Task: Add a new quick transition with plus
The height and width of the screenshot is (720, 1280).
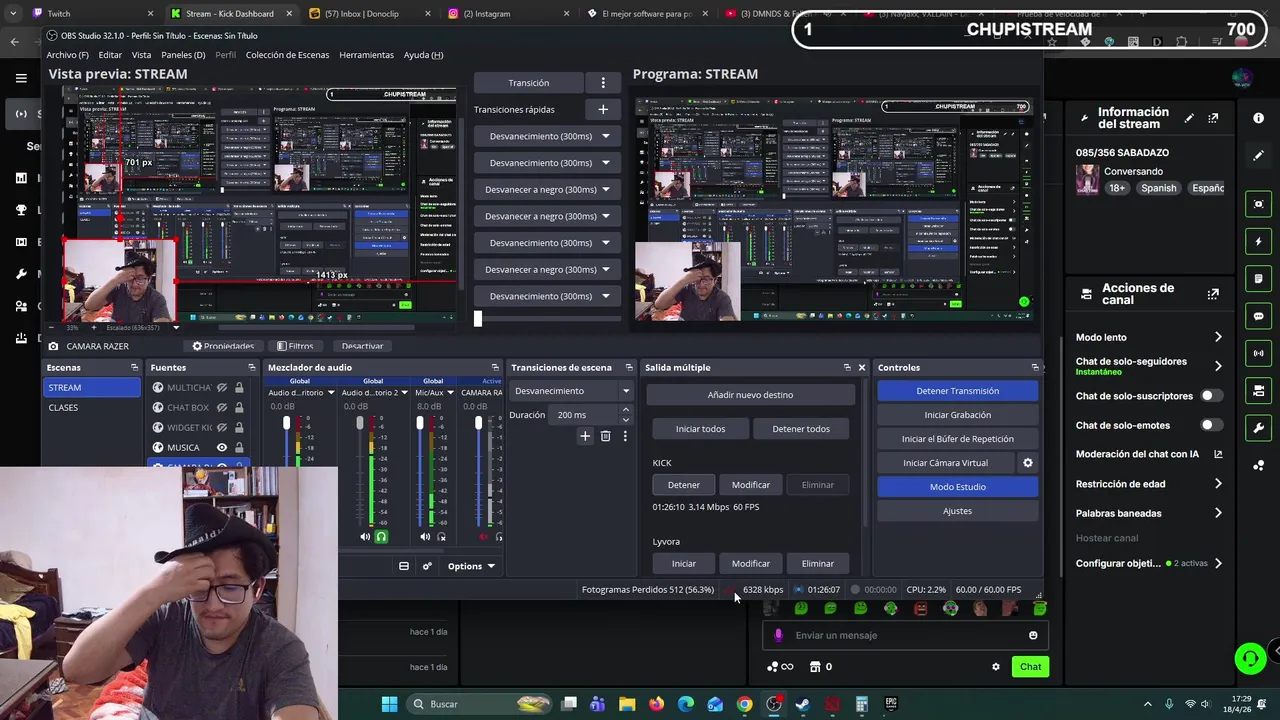Action: [603, 109]
